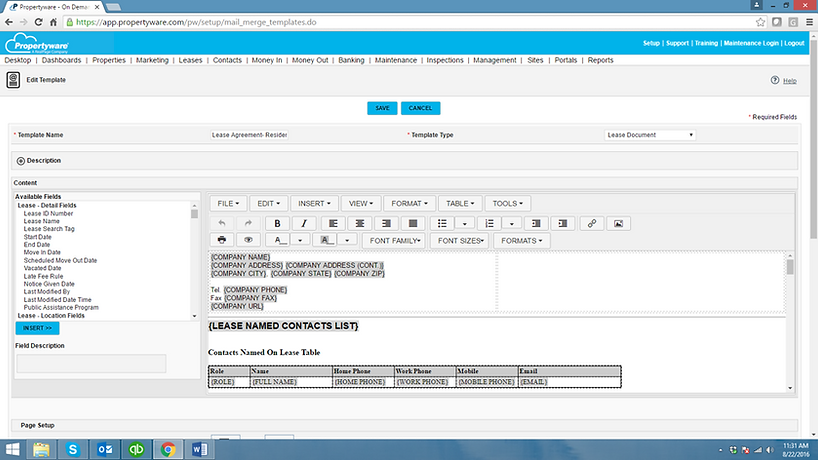Open text color picker dropdown arrow
The width and height of the screenshot is (818, 460).
[300, 240]
